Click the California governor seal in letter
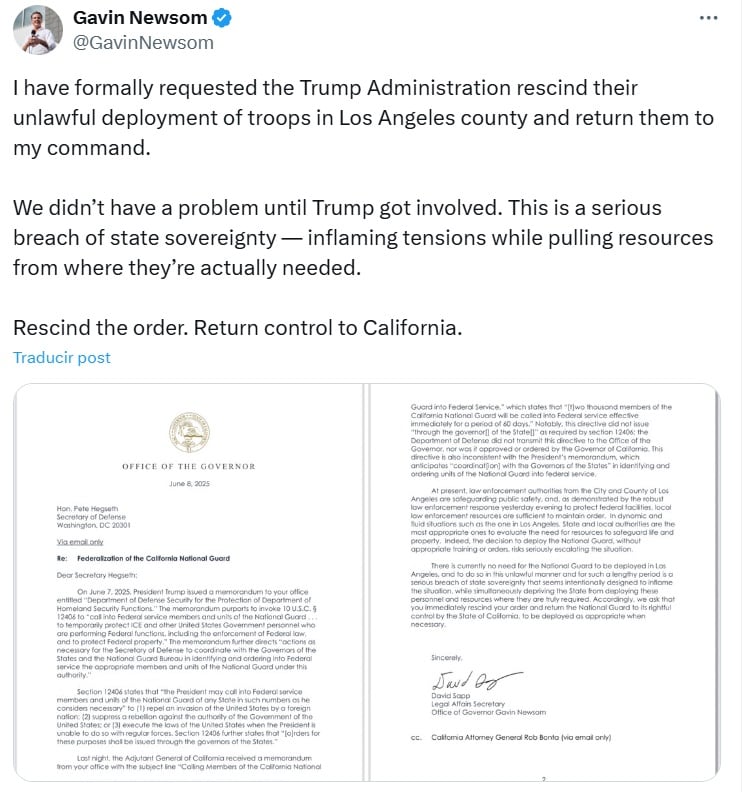This screenshot has width=746, height=792. point(189,433)
